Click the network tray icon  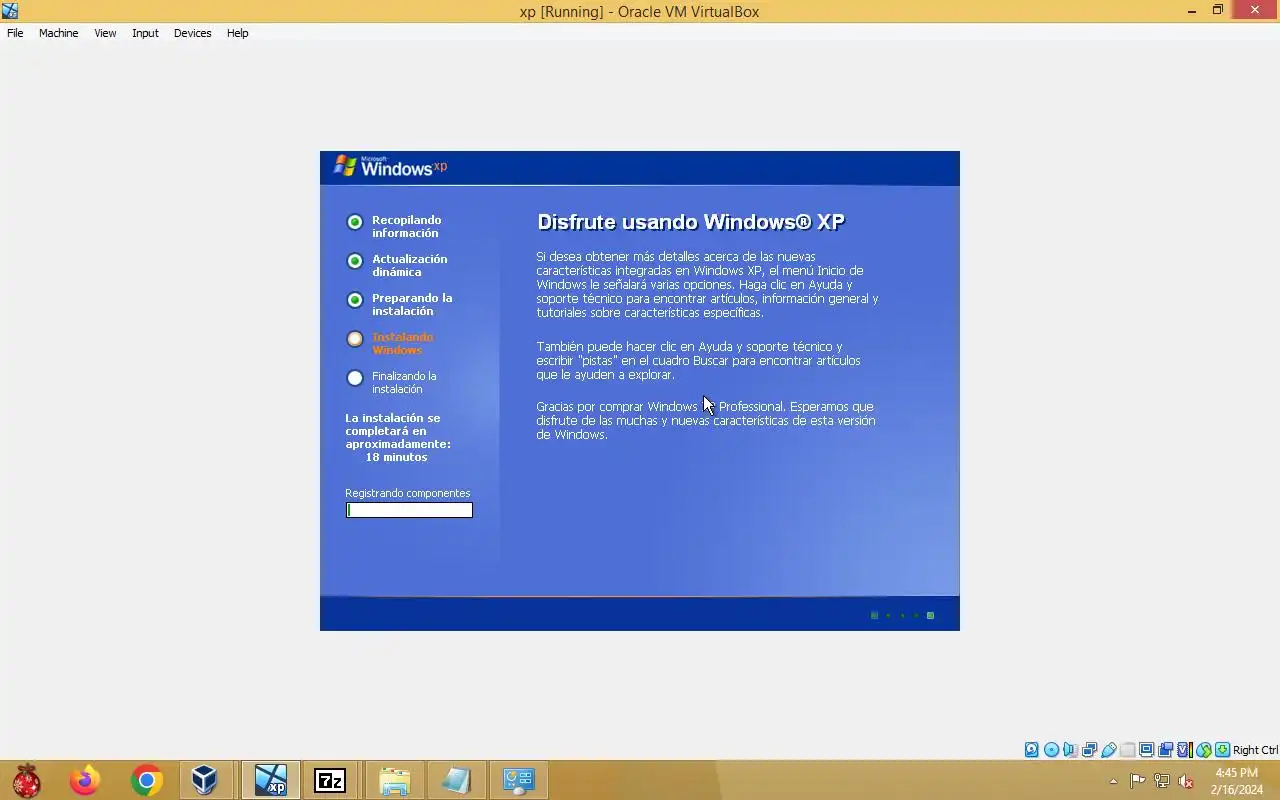1162,781
